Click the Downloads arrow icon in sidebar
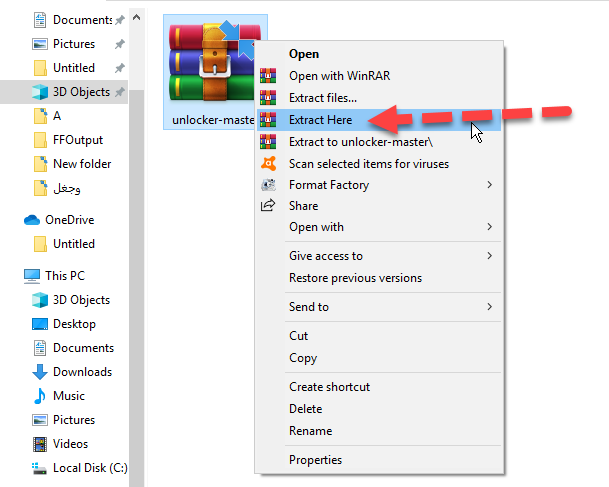This screenshot has width=609, height=487. point(40,372)
